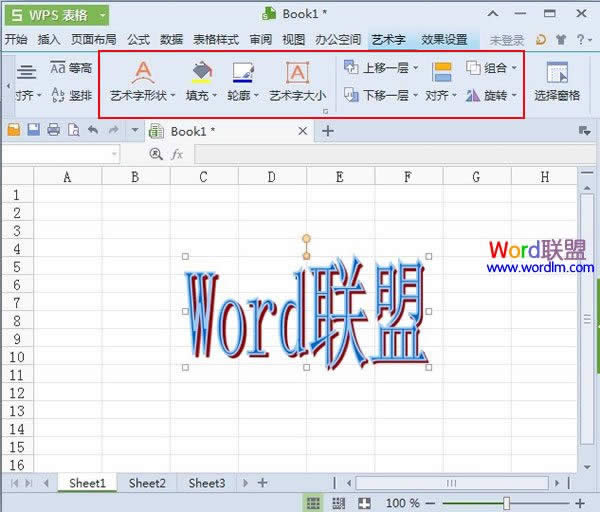Open the 艺术字大小 size tool
600x512 pixels.
coord(298,81)
